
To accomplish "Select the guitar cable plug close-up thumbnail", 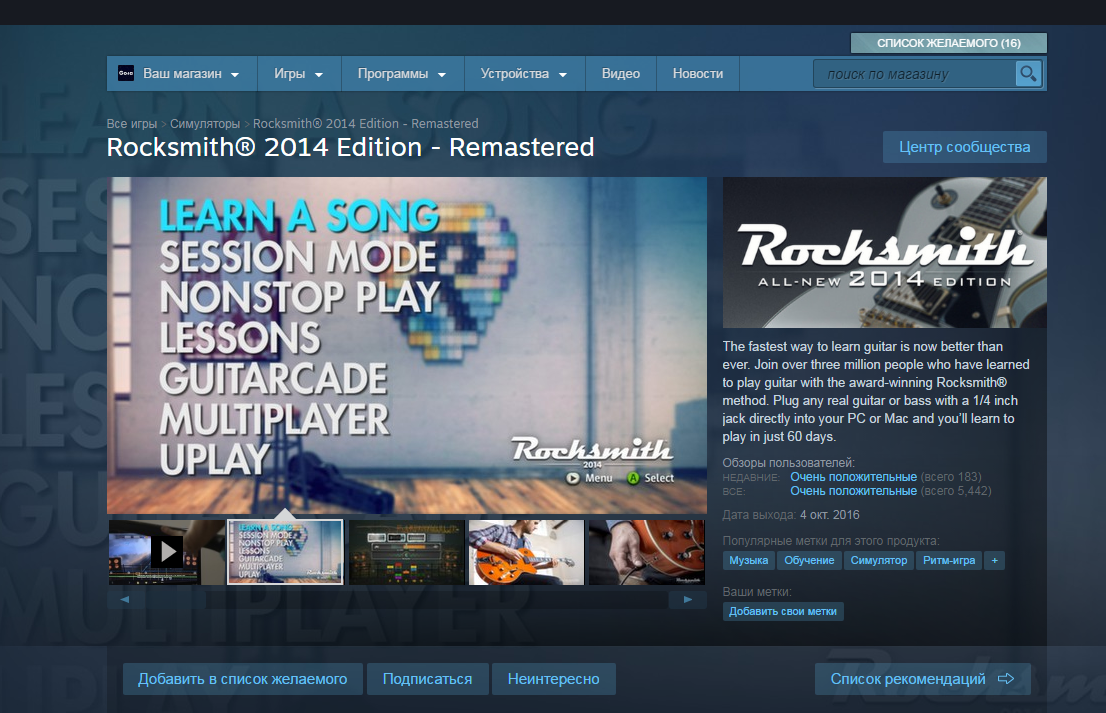I will (x=647, y=552).
